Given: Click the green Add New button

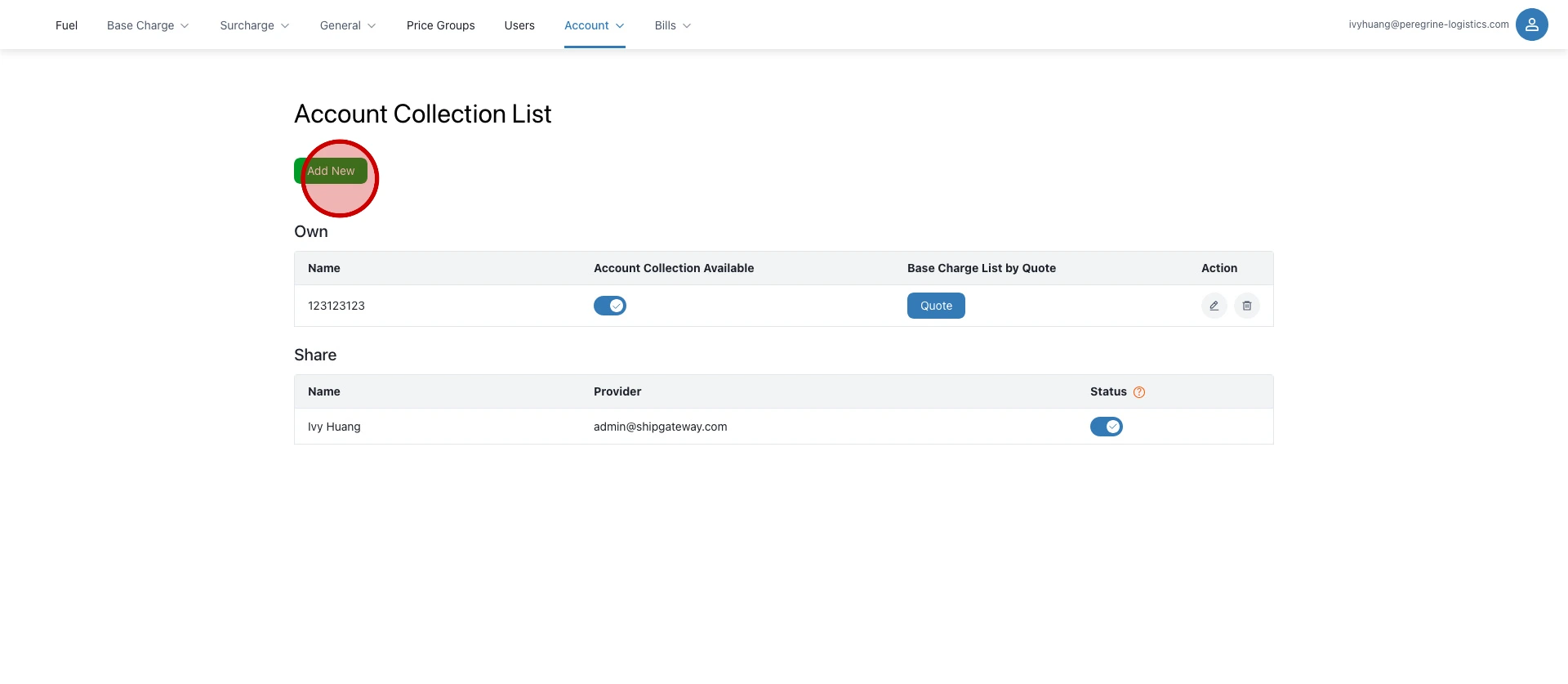Looking at the screenshot, I should (331, 171).
